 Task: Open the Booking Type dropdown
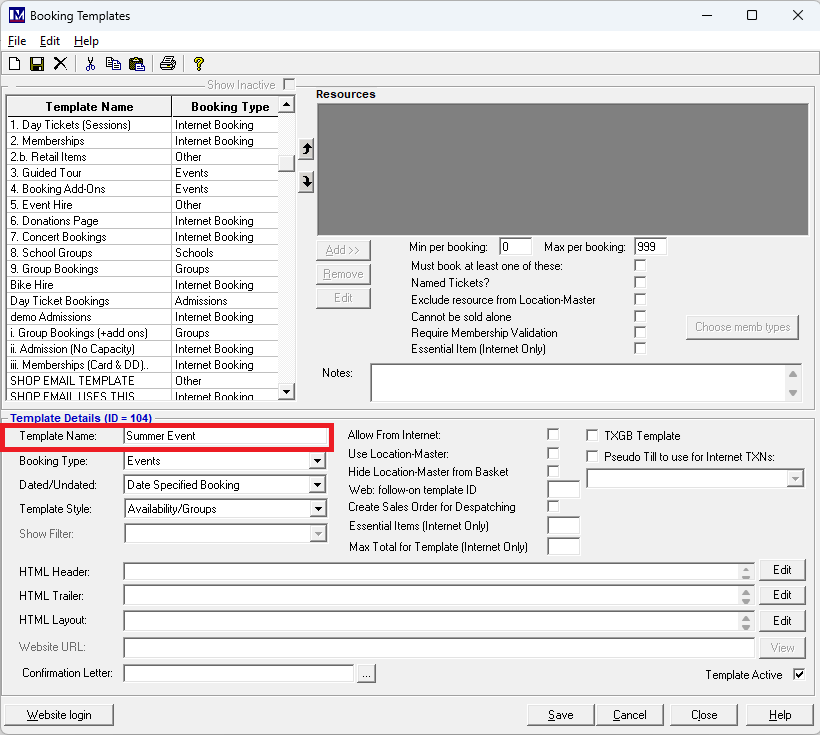317,461
